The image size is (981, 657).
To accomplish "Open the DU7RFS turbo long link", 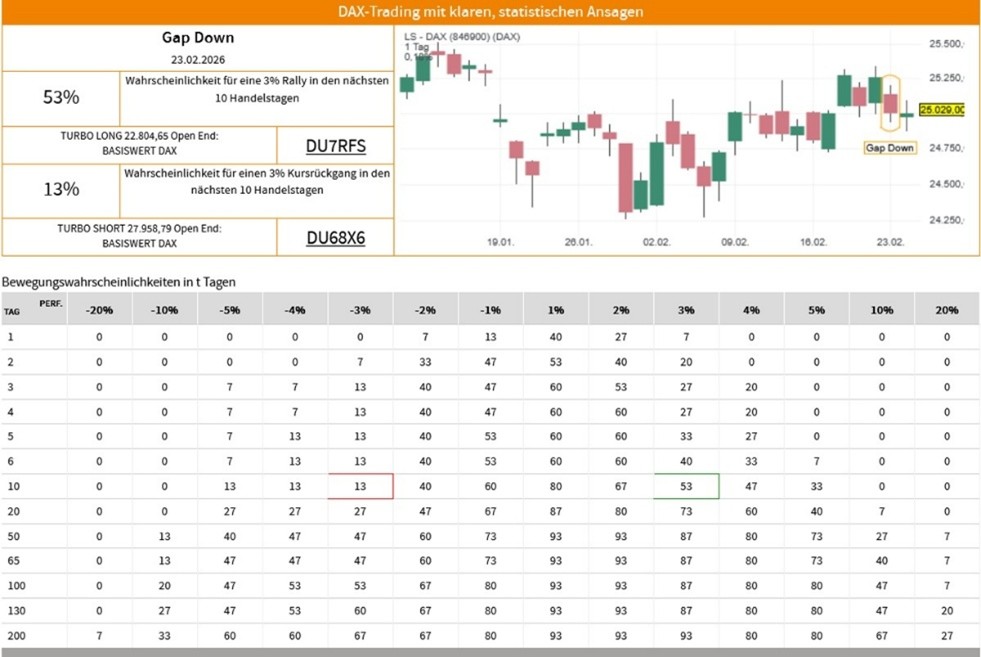I will [335, 146].
